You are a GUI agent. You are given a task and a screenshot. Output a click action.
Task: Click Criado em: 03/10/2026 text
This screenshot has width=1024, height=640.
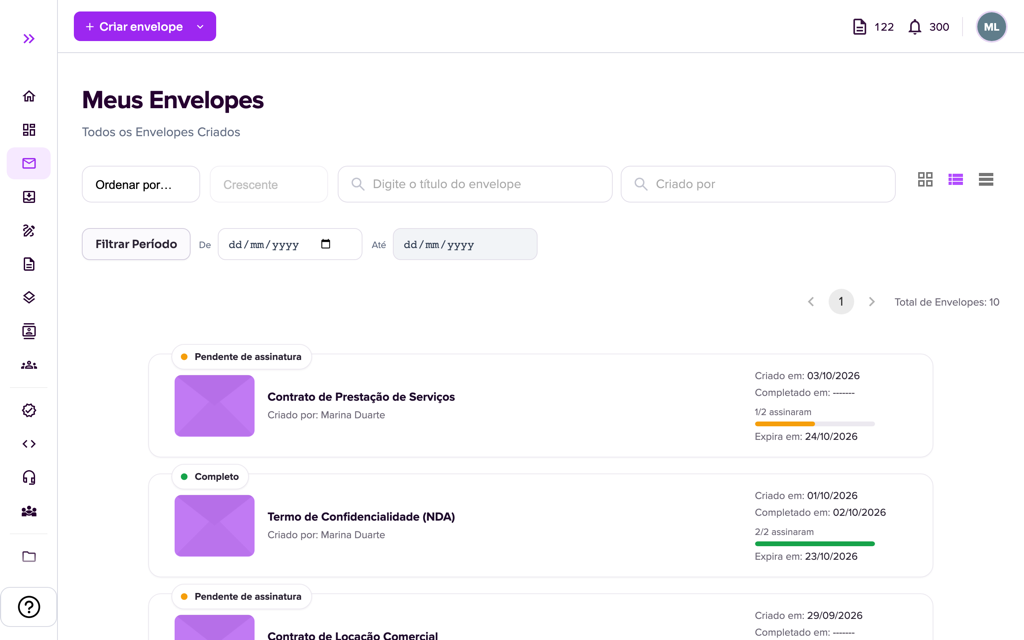(807, 376)
